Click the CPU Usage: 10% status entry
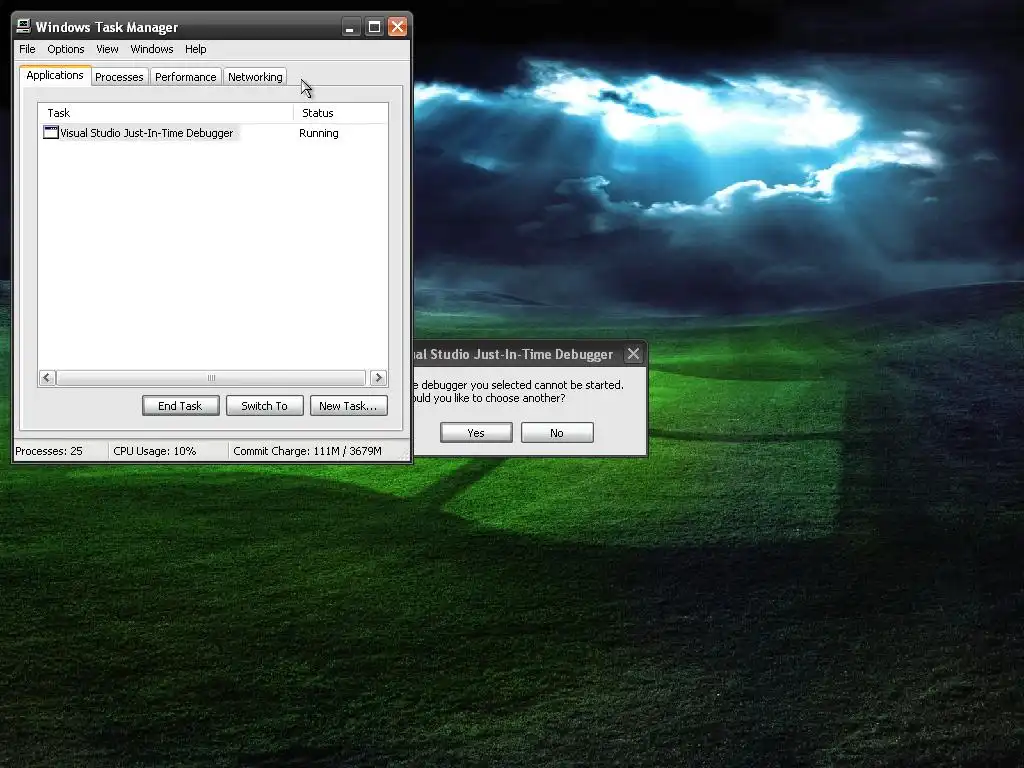The height and width of the screenshot is (768, 1024). tap(168, 451)
